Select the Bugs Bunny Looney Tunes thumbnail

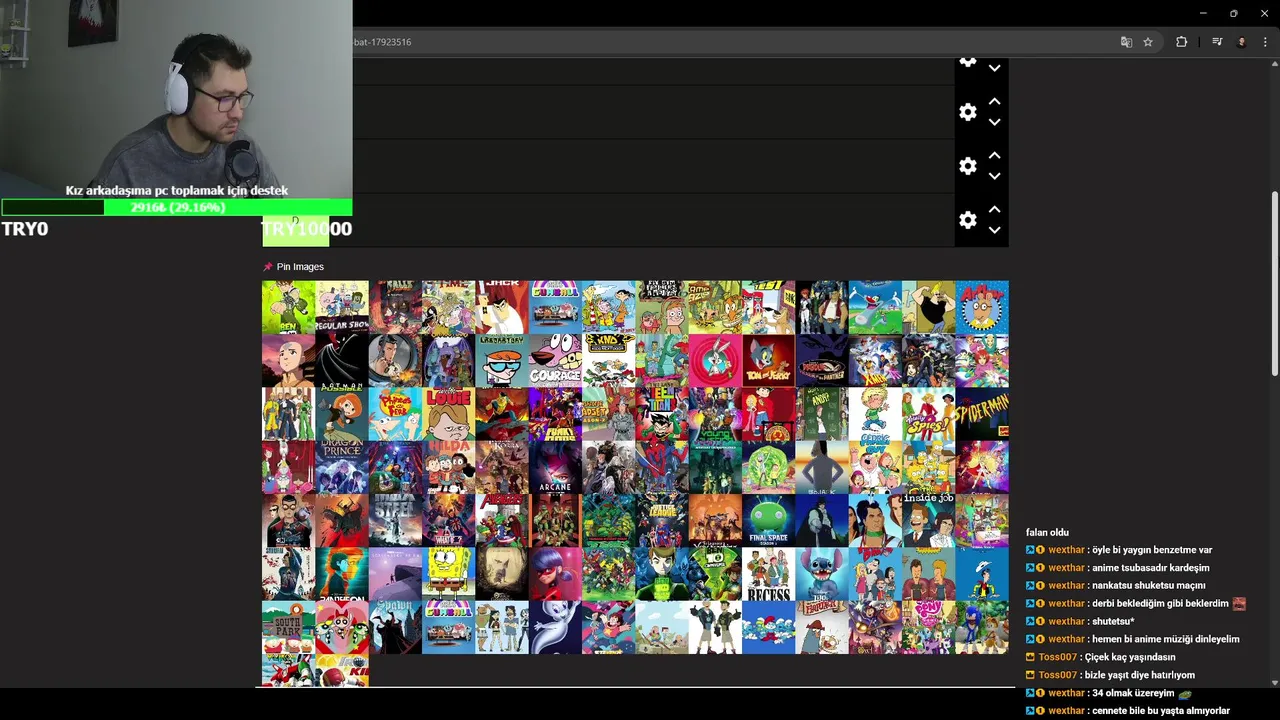point(715,361)
